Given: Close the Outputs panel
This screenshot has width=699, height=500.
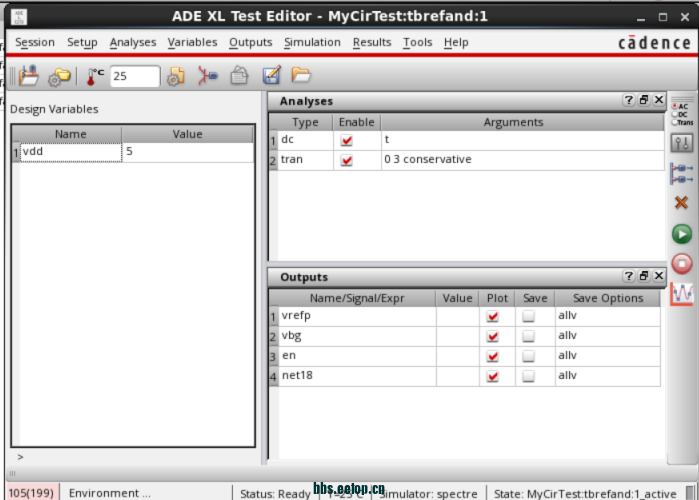Looking at the screenshot, I should [x=658, y=276].
